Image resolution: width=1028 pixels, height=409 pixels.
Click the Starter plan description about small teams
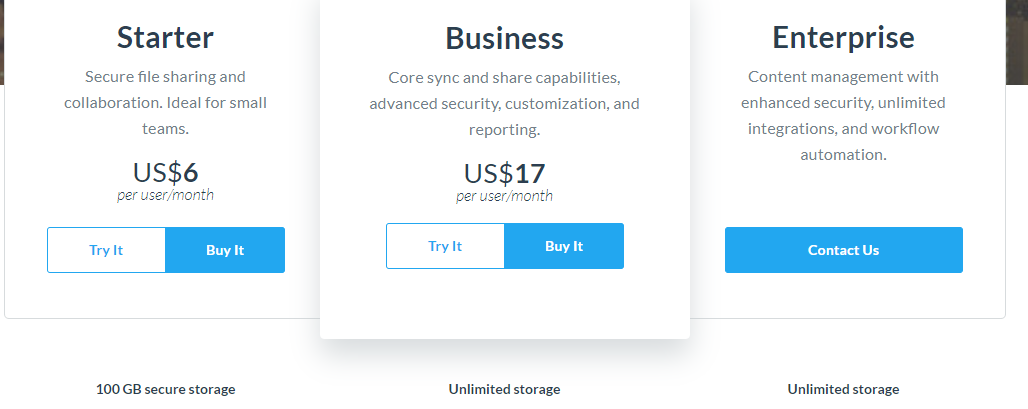165,103
